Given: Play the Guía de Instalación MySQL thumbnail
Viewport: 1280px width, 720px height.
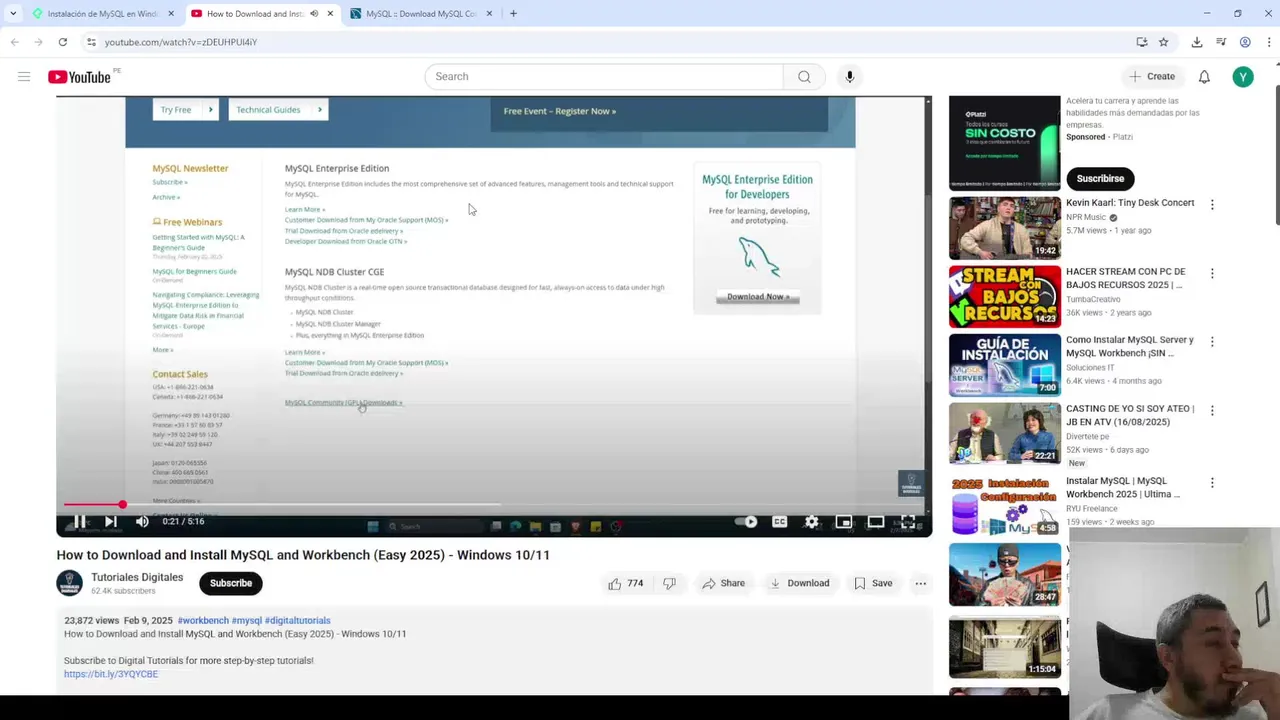Looking at the screenshot, I should click(1004, 365).
